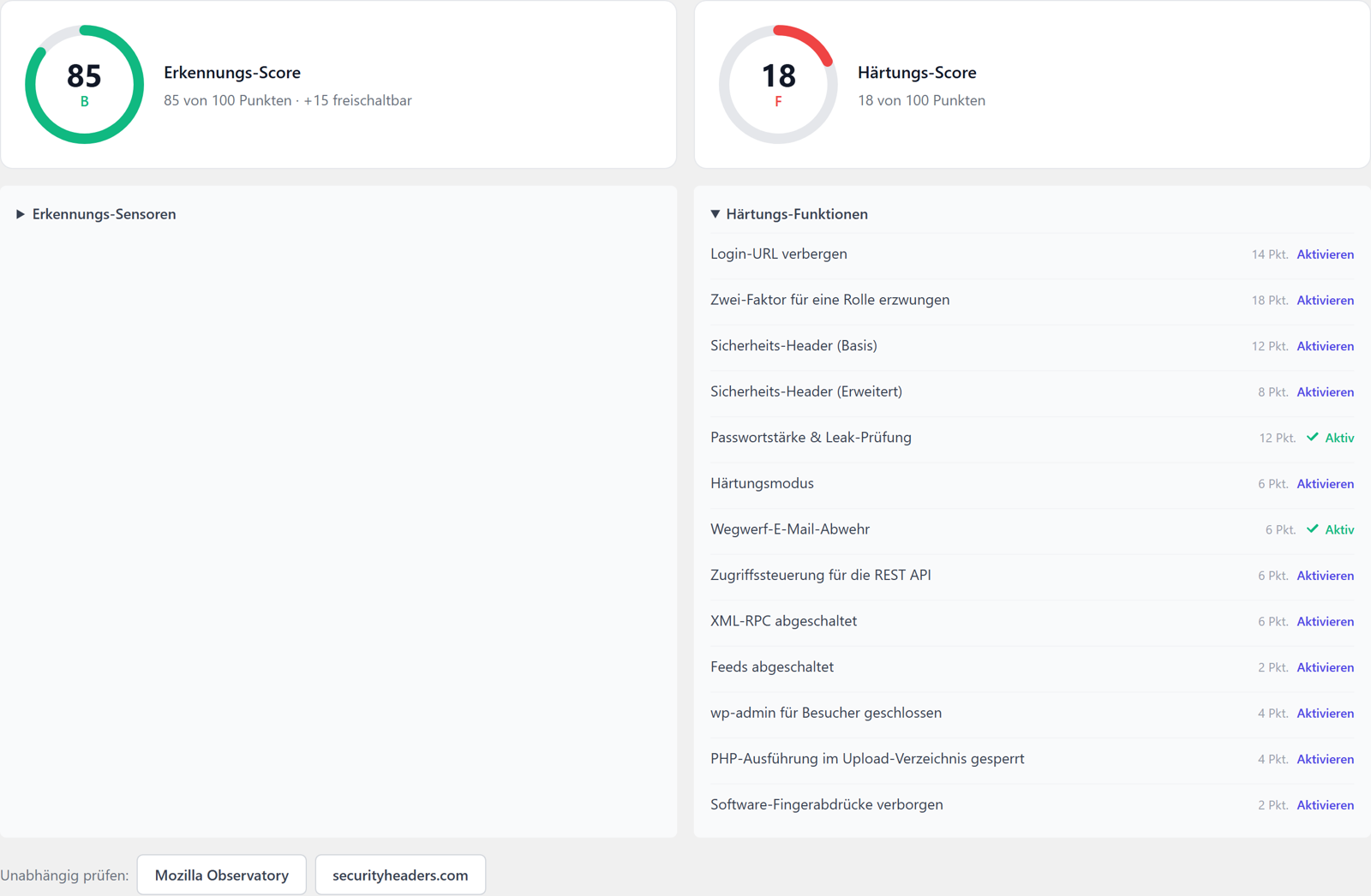This screenshot has height=896, width=1371.
Task: Activate Sicherheits-Header (Basis)
Action: 1325,346
